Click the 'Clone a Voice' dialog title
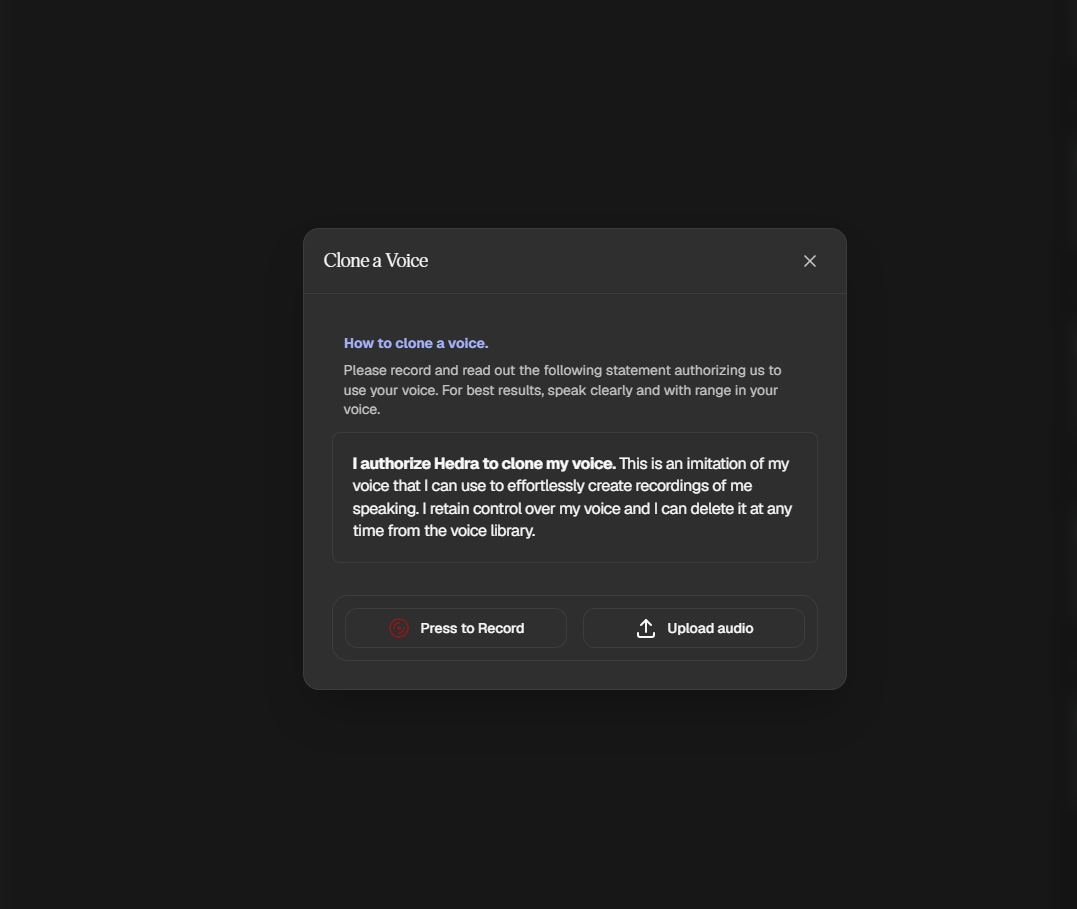The height and width of the screenshot is (909, 1077). [x=376, y=260]
